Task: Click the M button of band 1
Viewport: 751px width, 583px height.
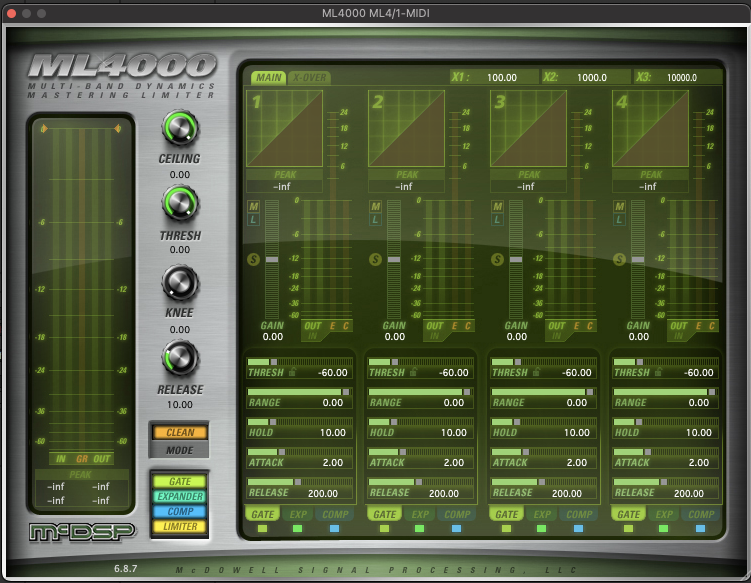Action: pyautogui.click(x=253, y=206)
